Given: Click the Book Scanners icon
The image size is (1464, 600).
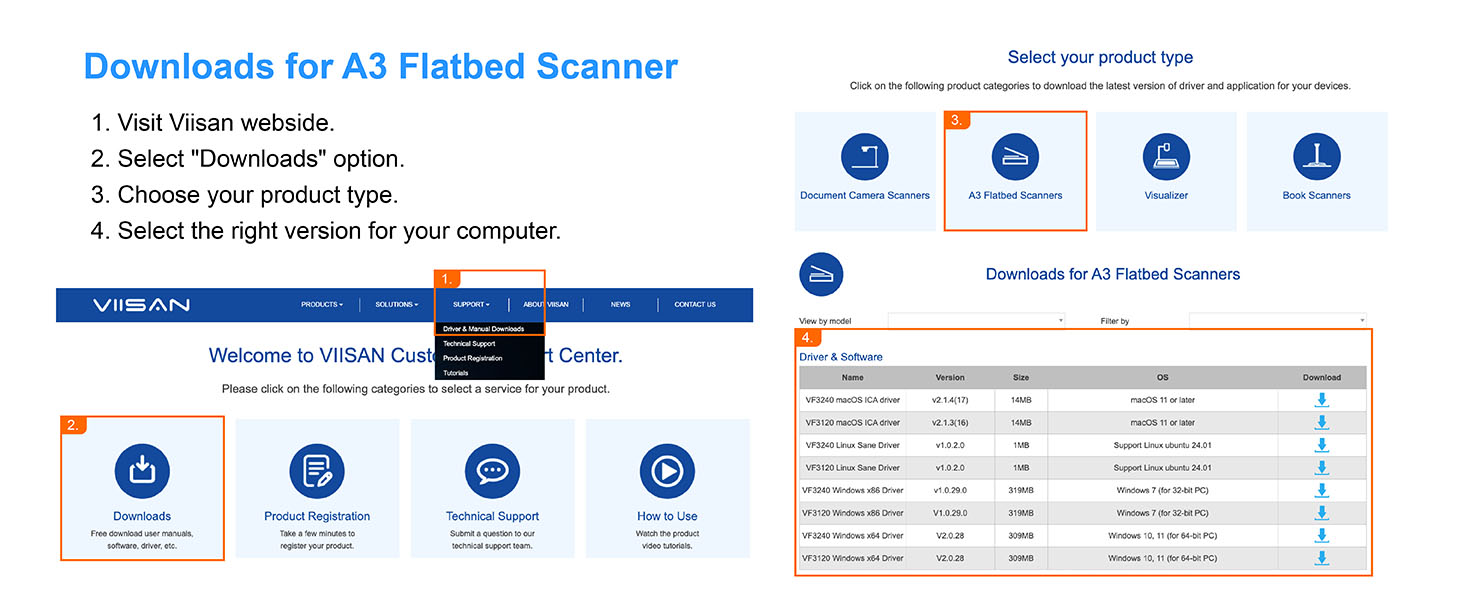Looking at the screenshot, I should pyautogui.click(x=1316, y=158).
